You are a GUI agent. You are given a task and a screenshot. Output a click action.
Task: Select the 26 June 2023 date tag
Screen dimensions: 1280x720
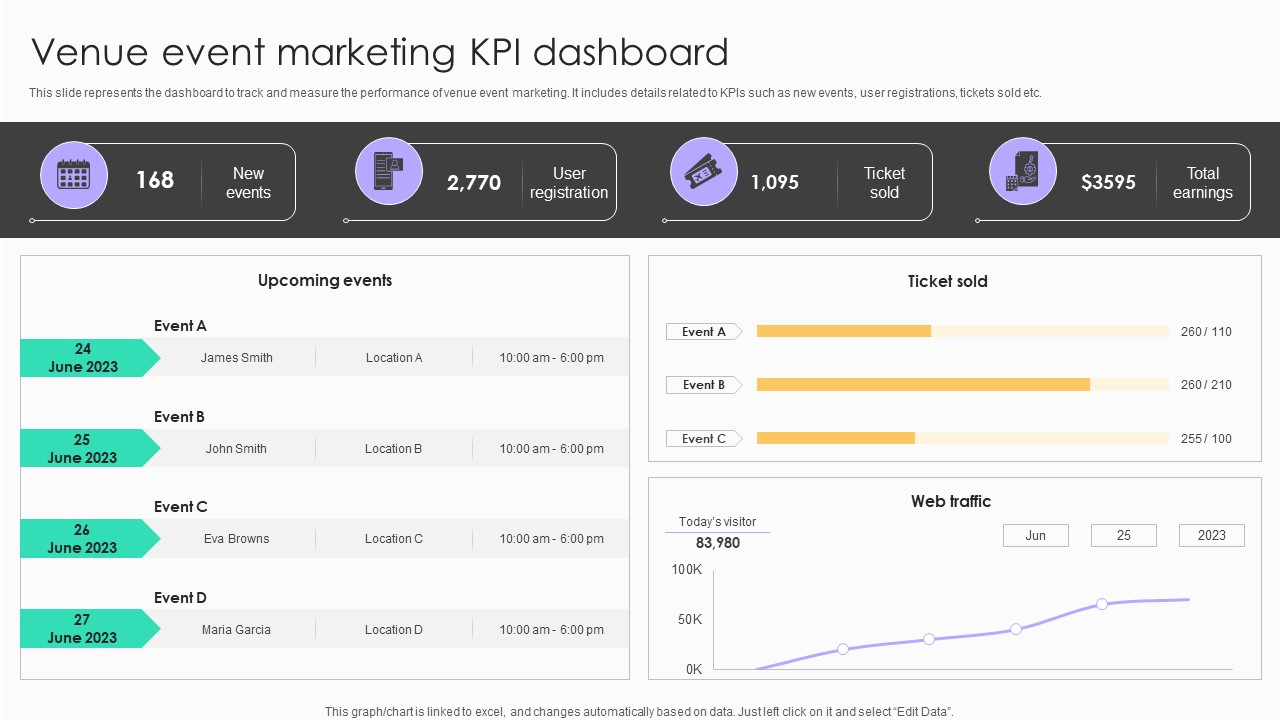tap(90, 538)
